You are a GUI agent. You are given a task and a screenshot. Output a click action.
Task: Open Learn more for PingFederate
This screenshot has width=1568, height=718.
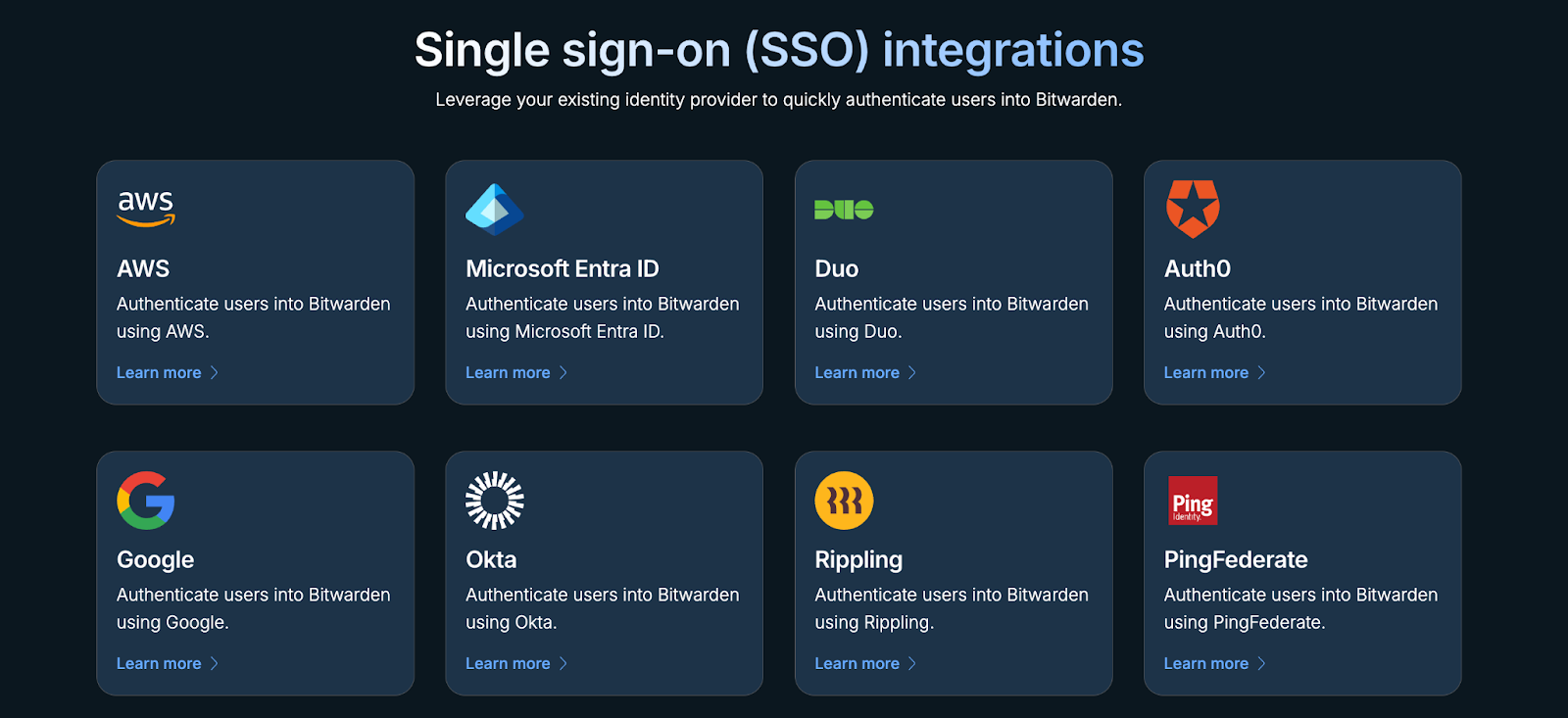(1204, 663)
